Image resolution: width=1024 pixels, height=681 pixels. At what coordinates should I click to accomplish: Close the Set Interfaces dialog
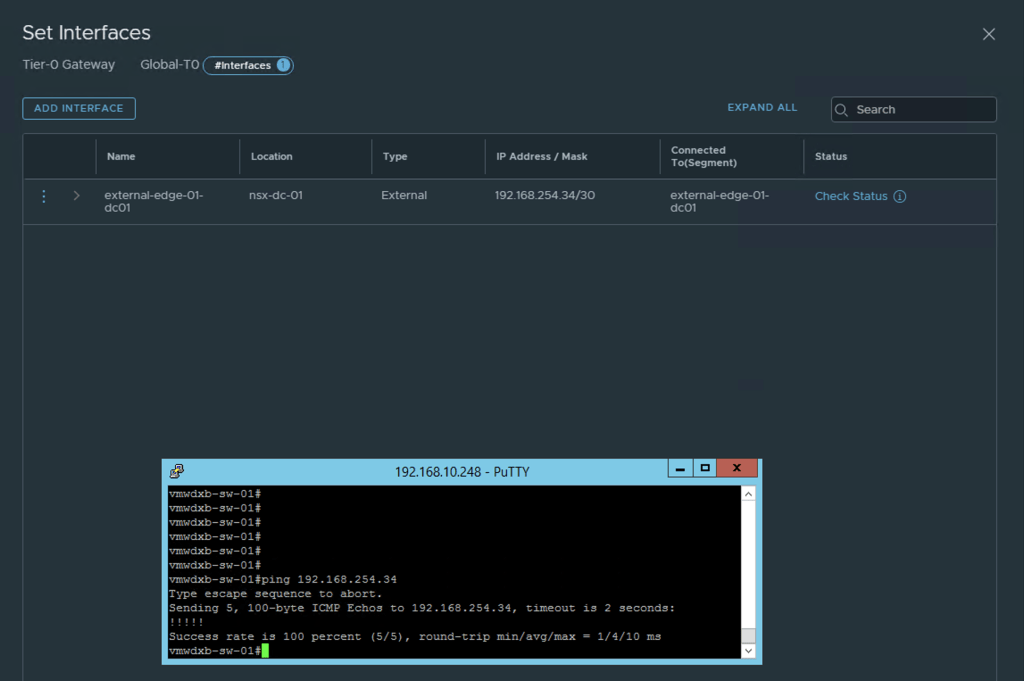pos(988,34)
